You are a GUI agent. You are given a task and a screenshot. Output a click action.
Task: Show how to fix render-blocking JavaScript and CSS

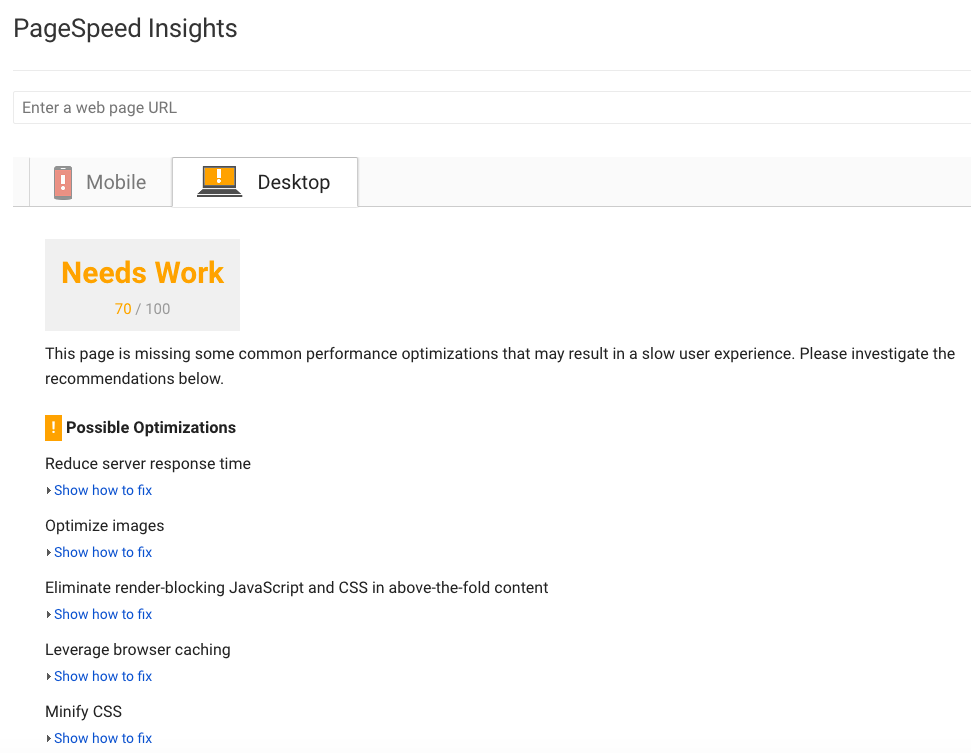103,614
